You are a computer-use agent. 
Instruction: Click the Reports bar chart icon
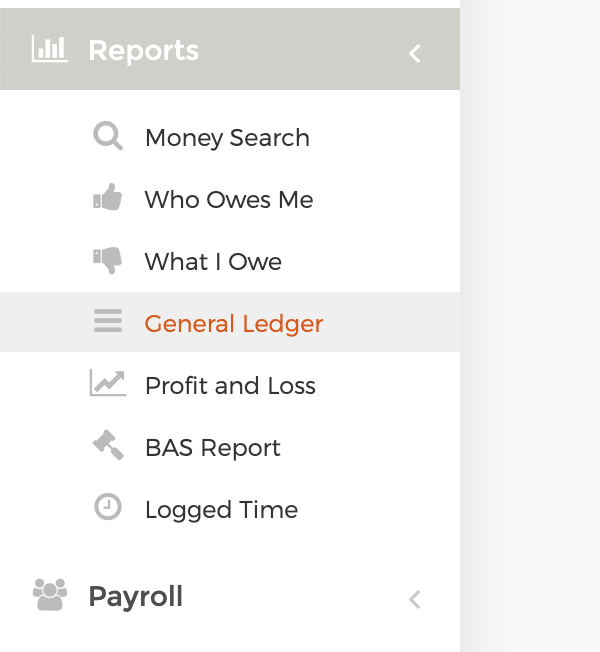click(x=50, y=49)
